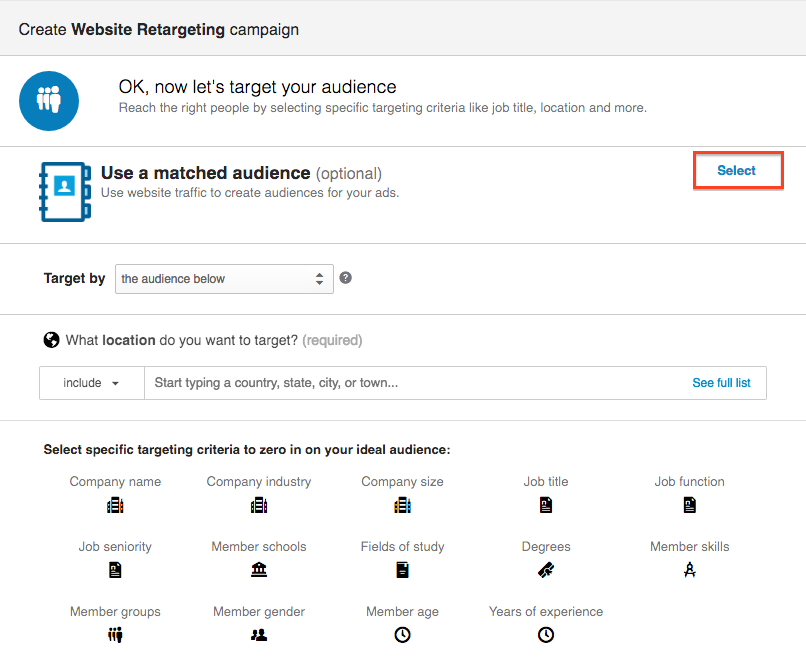Choose the Company size criteria icon
The width and height of the screenshot is (806, 668).
coord(402,506)
